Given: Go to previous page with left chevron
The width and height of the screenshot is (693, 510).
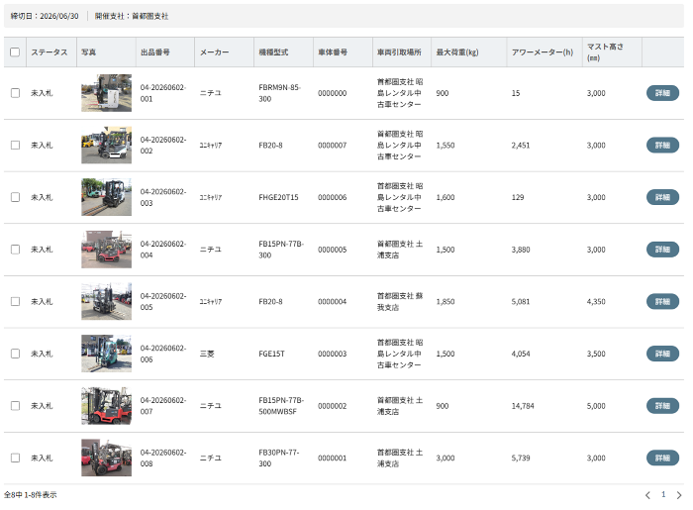Looking at the screenshot, I should pos(647,495).
